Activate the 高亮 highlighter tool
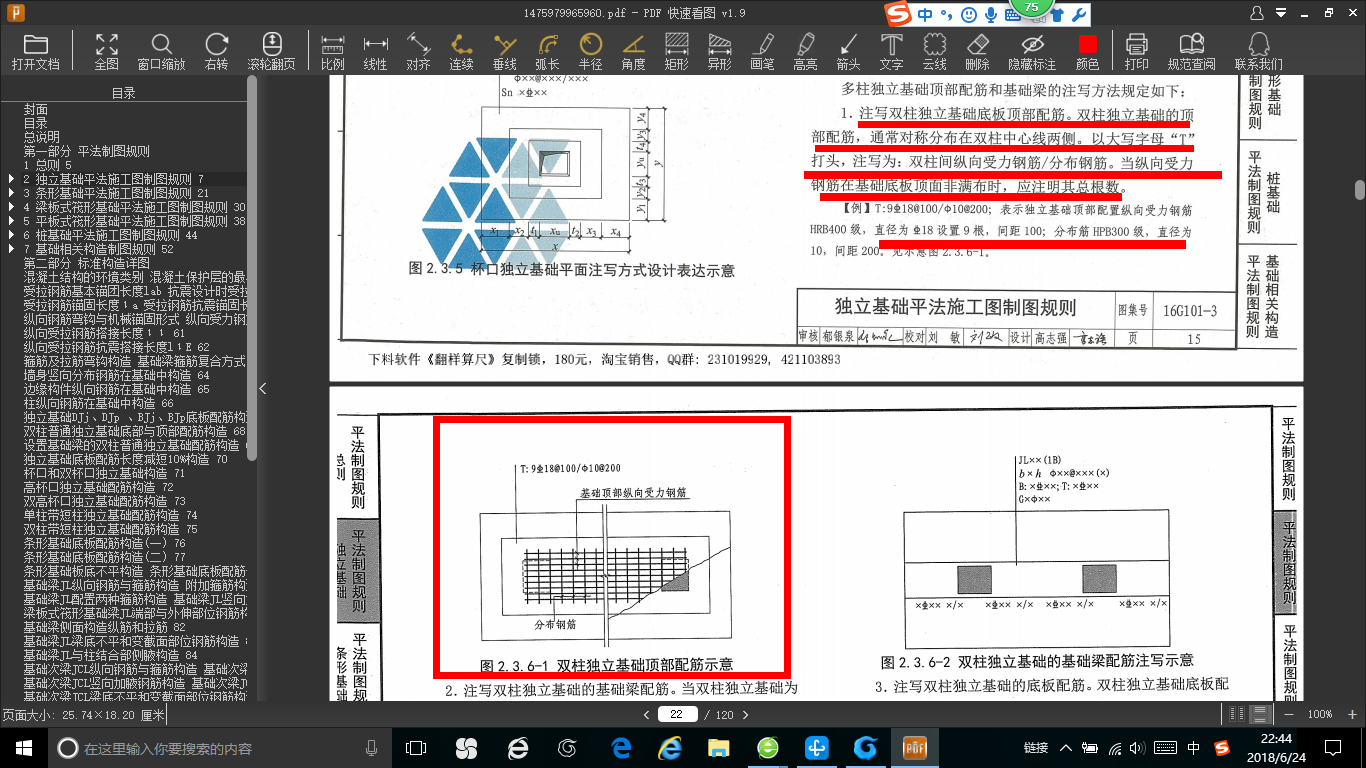The width and height of the screenshot is (1366, 768). pos(805,51)
